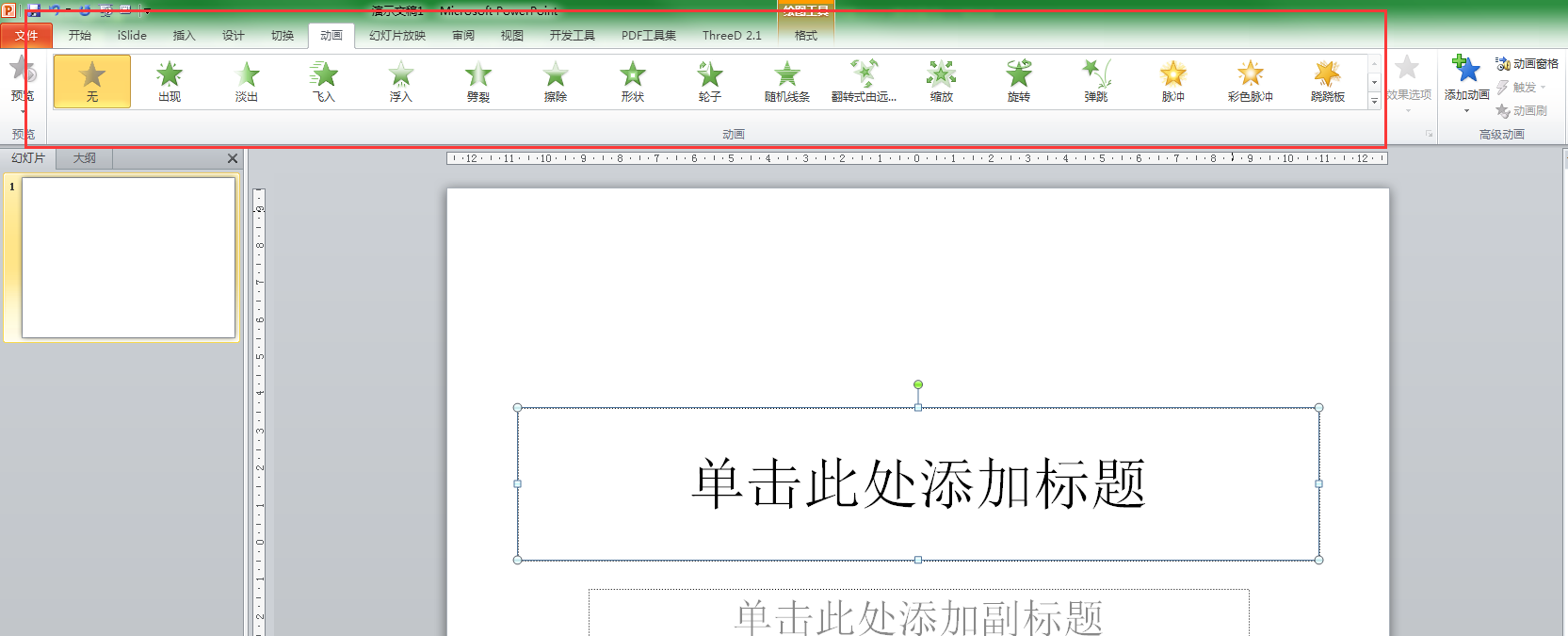
Task: Select the 无 (None) animation effect
Action: point(92,81)
